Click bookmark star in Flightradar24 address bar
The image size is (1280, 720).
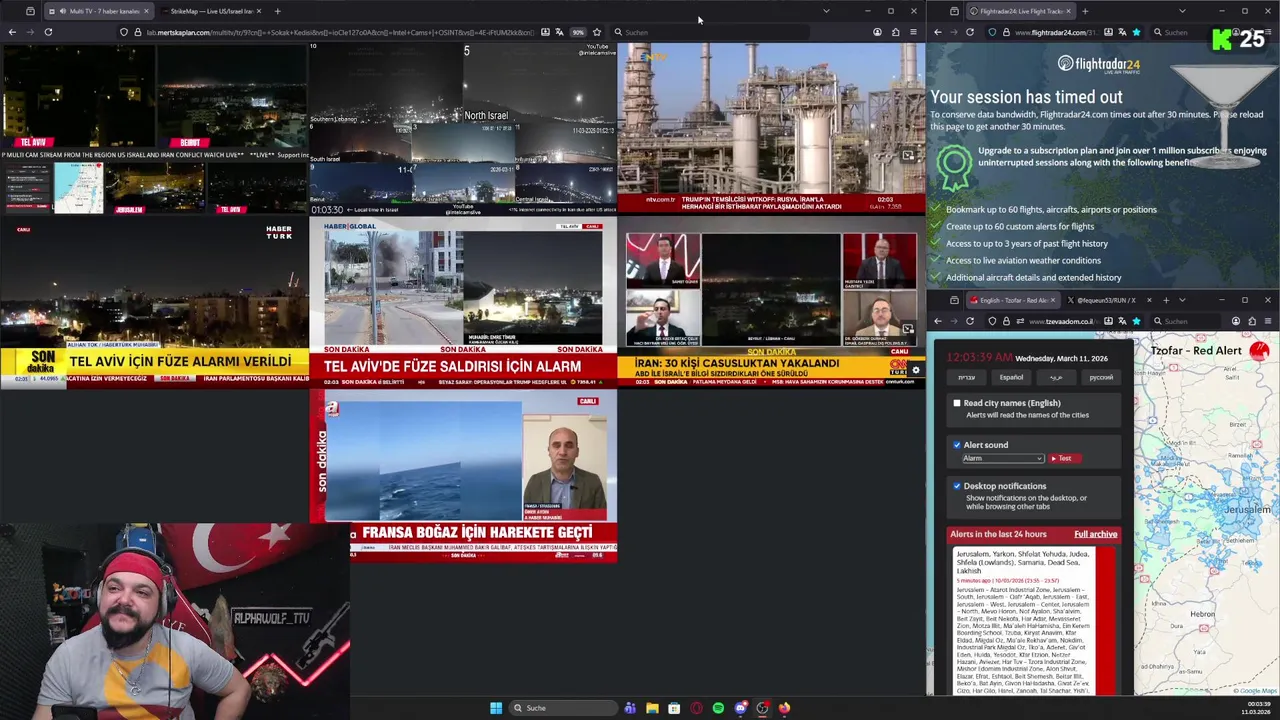tap(1136, 32)
